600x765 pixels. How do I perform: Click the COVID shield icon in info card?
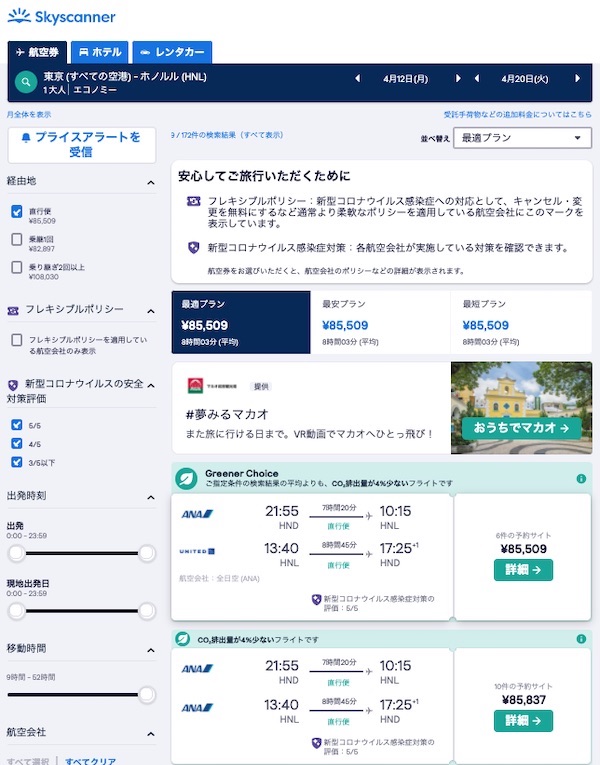[x=194, y=247]
